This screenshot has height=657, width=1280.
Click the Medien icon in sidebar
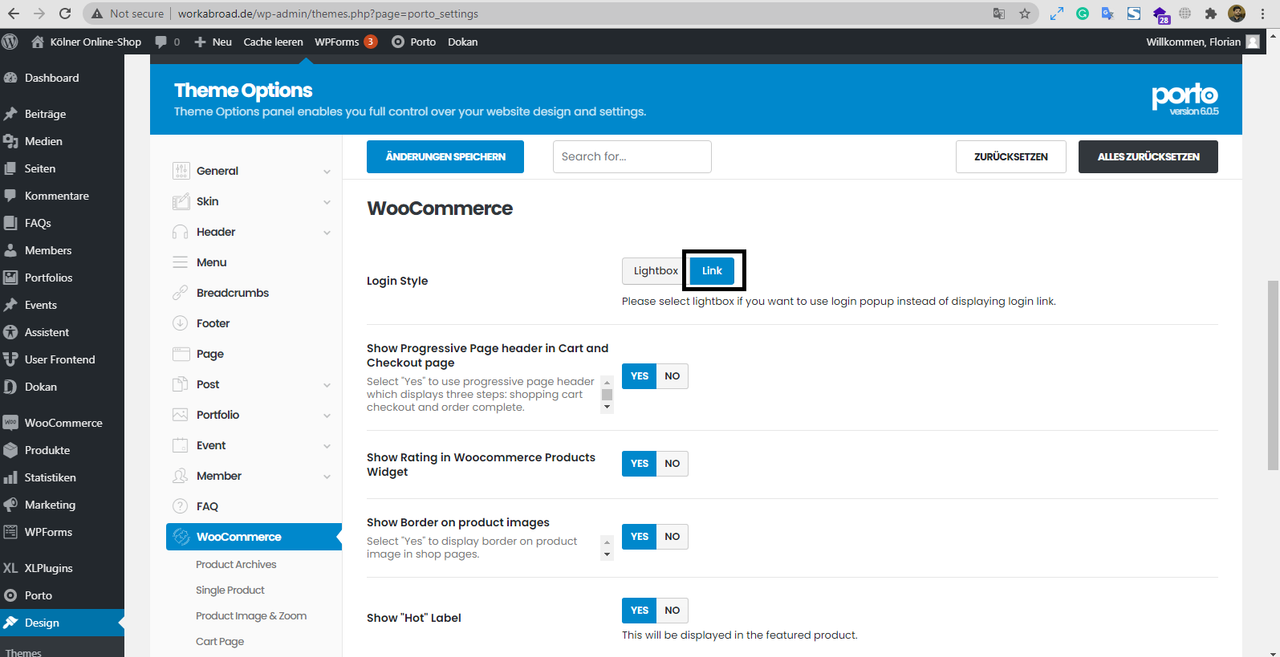click(x=11, y=141)
